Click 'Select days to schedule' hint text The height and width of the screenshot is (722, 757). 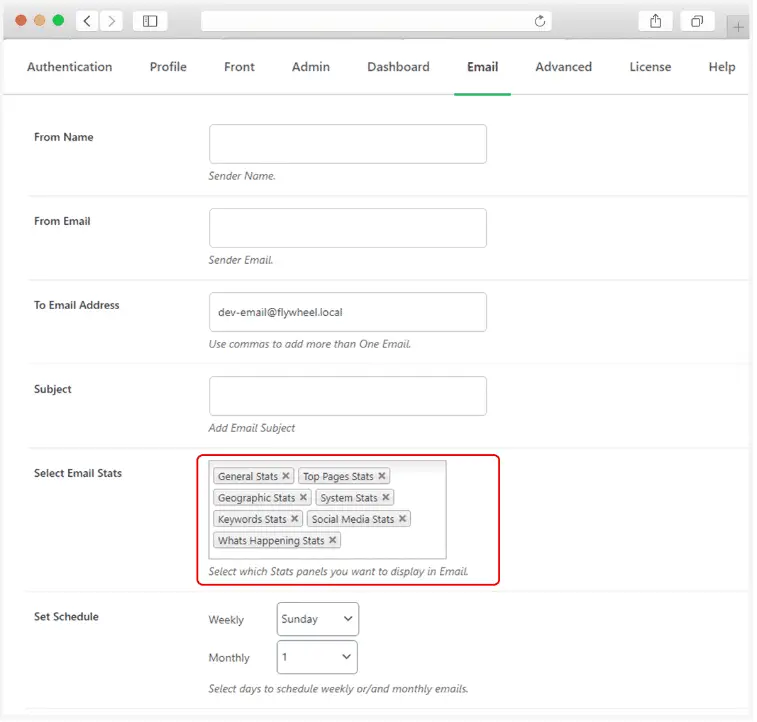[x=338, y=689]
